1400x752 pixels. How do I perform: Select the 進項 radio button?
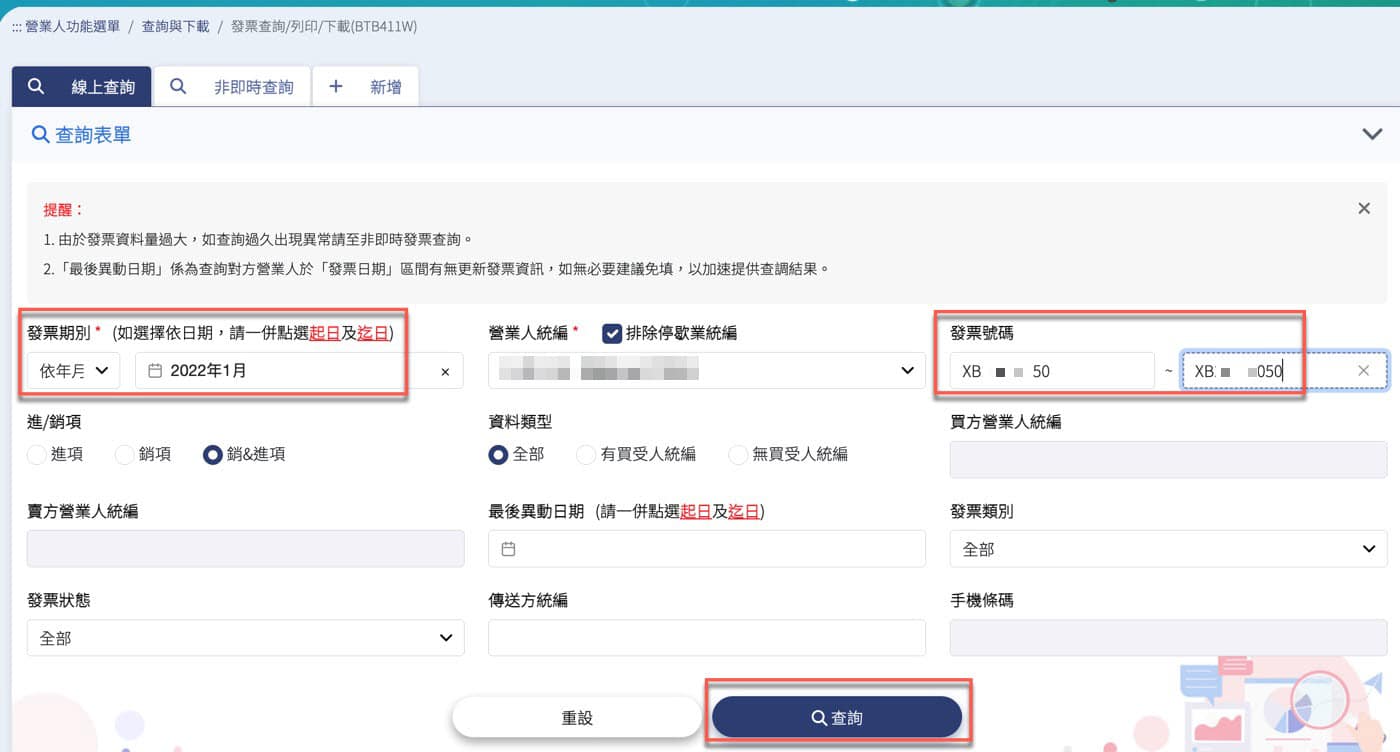coord(37,455)
